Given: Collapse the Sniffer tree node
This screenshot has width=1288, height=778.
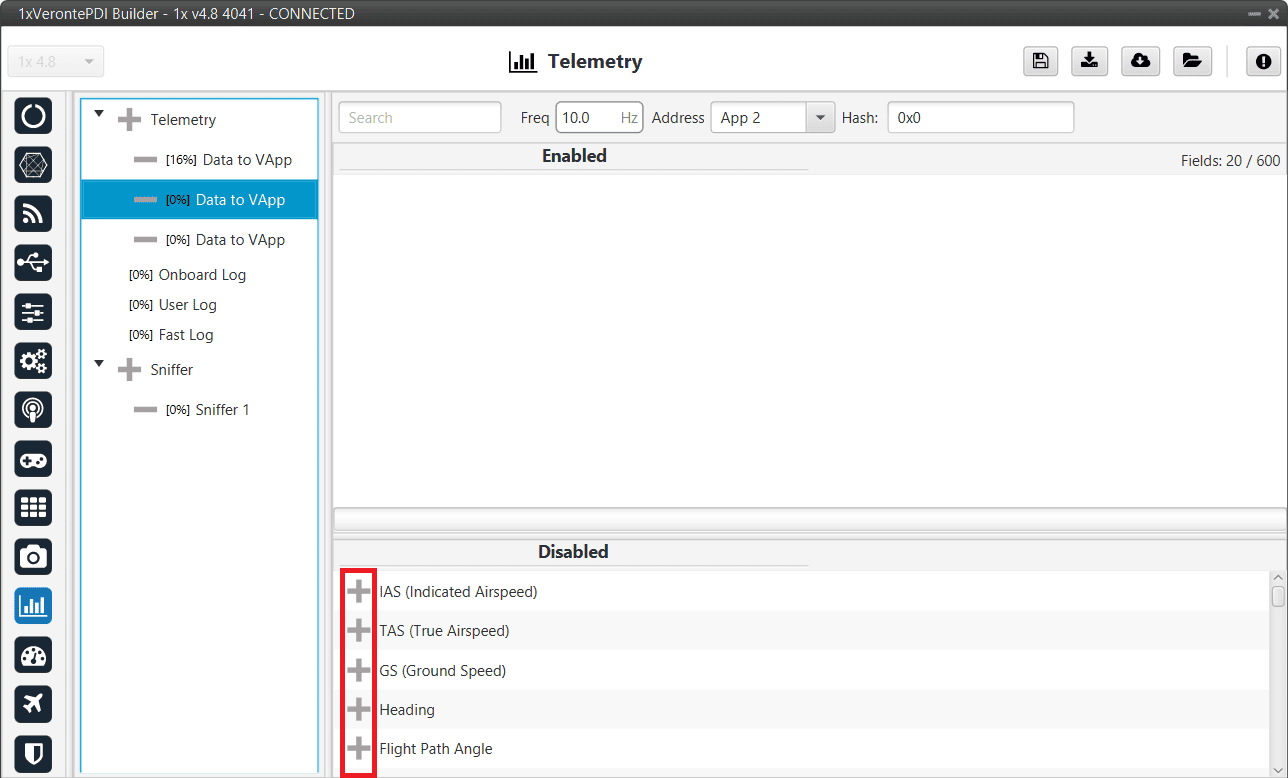Looking at the screenshot, I should click(99, 364).
